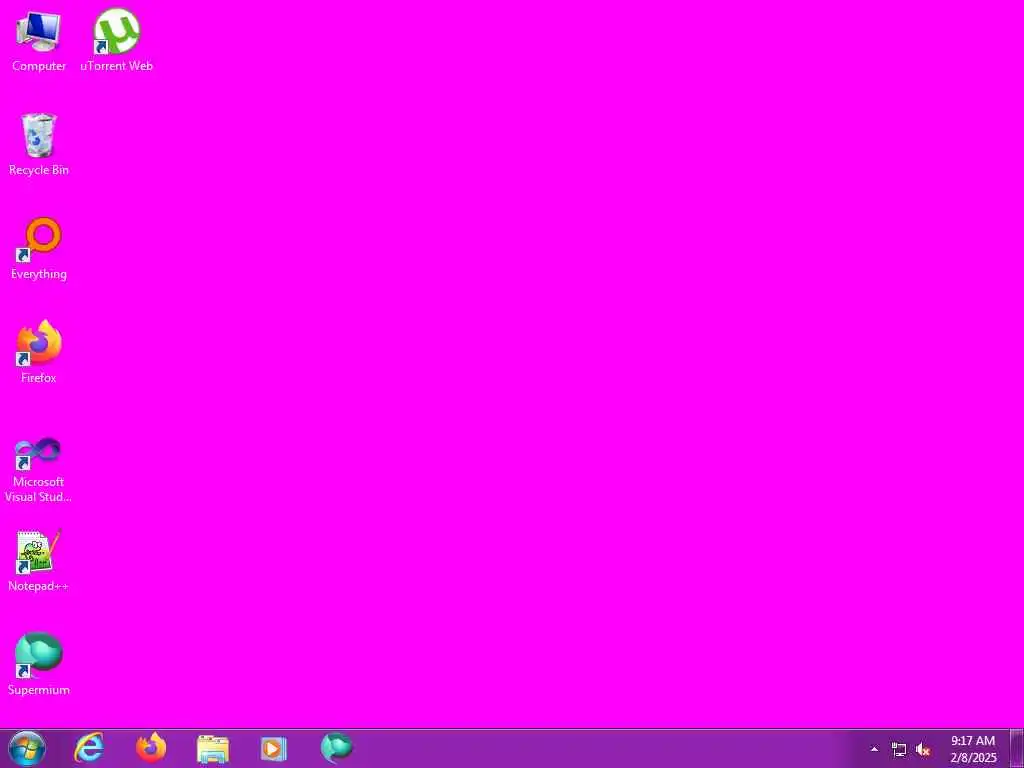Launch Internet Explorer from the taskbar
1024x768 pixels.
tap(89, 748)
